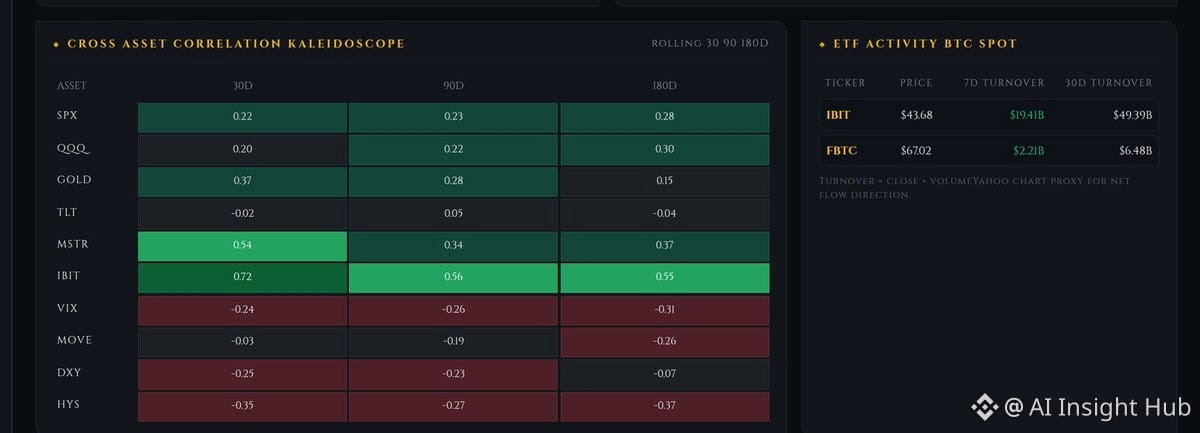Select the TLT asset row label
Viewport: 1200px width, 433px height.
[x=67, y=212]
